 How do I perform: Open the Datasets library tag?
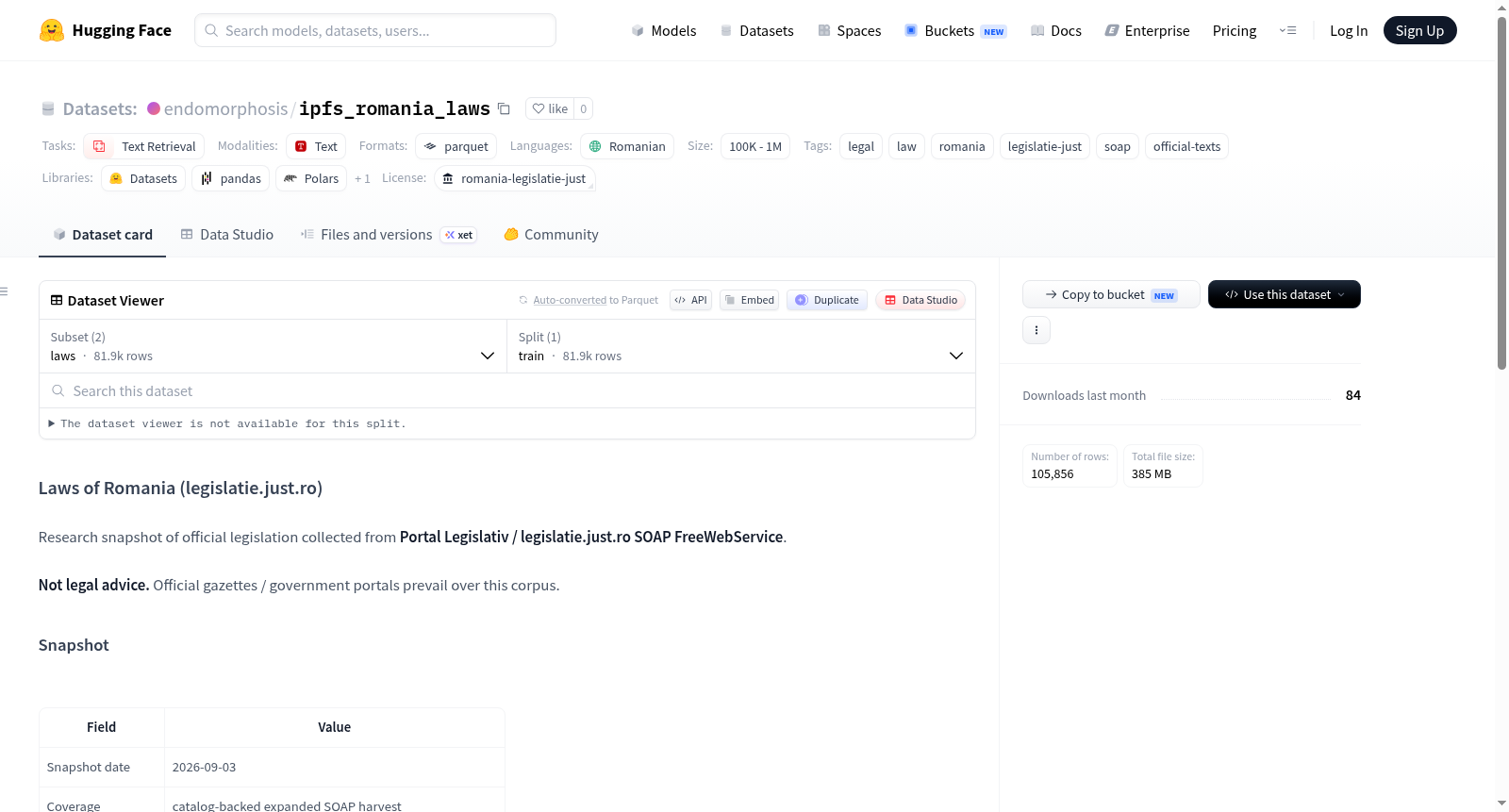[143, 178]
